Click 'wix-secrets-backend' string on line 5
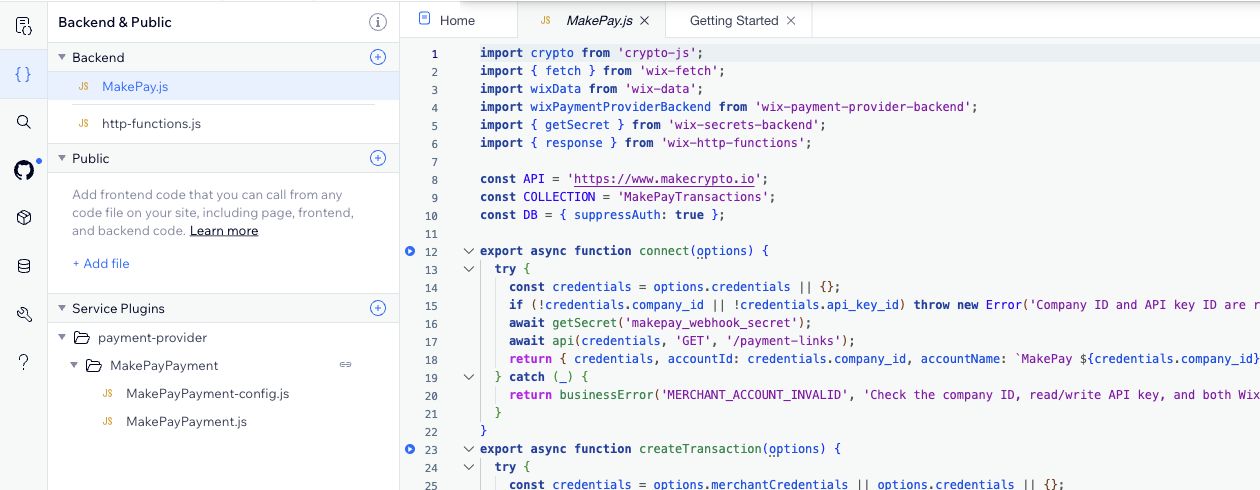Viewport: 1260px width, 490px height. coord(744,125)
